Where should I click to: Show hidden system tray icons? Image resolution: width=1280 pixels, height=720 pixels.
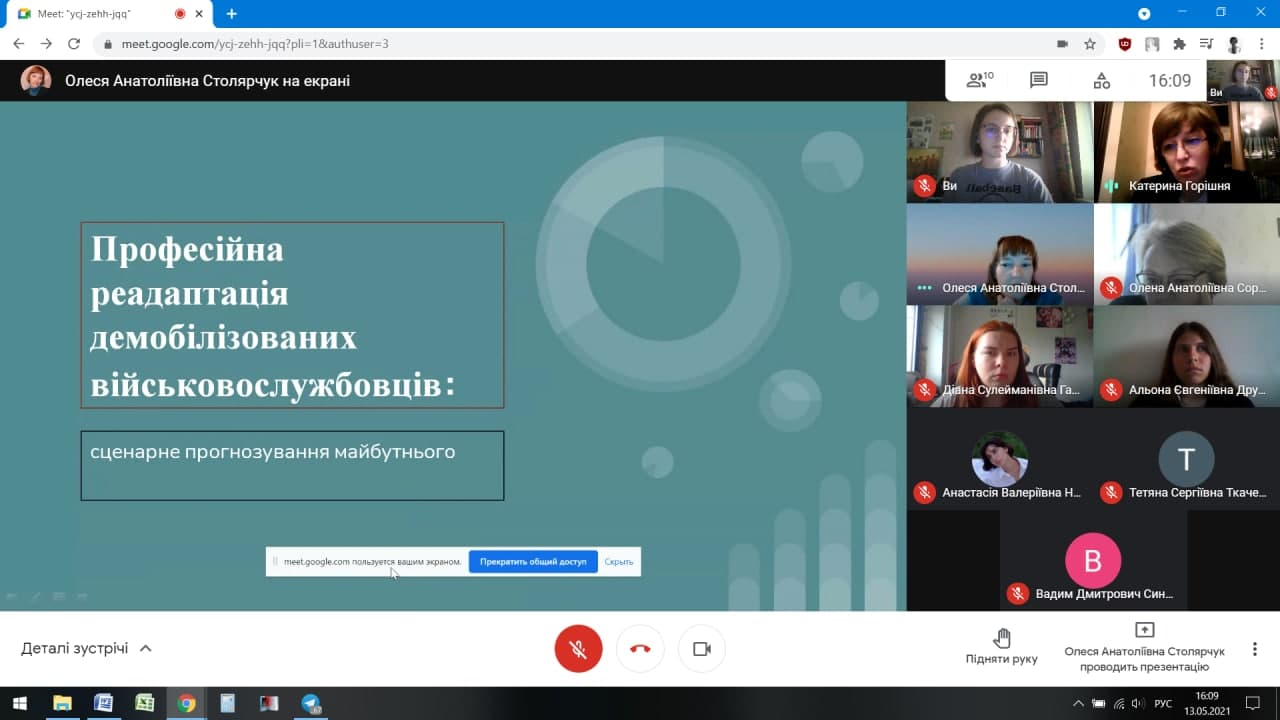tap(1078, 703)
